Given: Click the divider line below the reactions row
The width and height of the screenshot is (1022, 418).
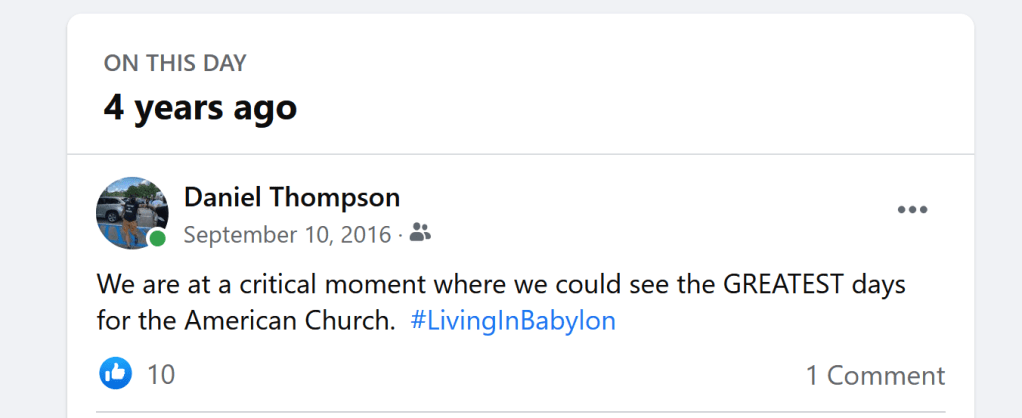Looking at the screenshot, I should point(520,411).
